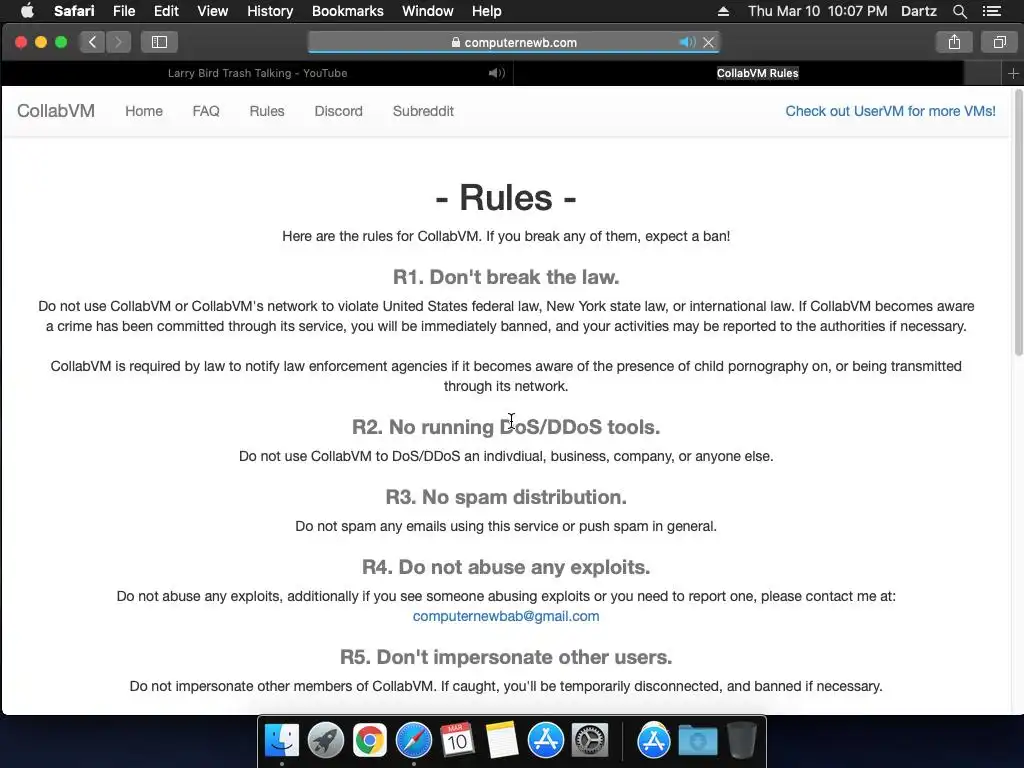Open the Safari menu
The width and height of the screenshot is (1024, 768).
[74, 11]
